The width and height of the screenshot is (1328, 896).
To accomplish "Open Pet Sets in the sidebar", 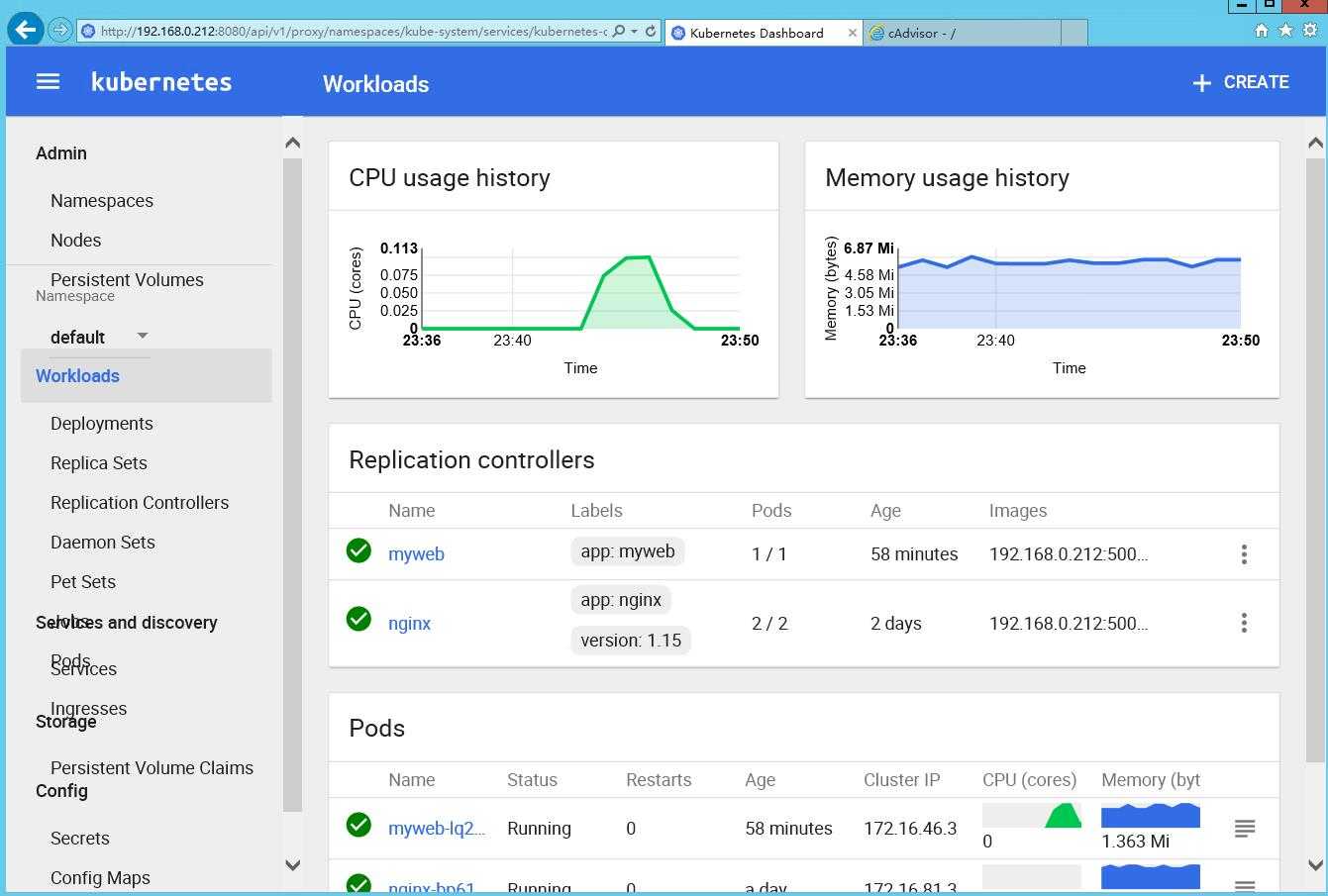I will (83, 582).
